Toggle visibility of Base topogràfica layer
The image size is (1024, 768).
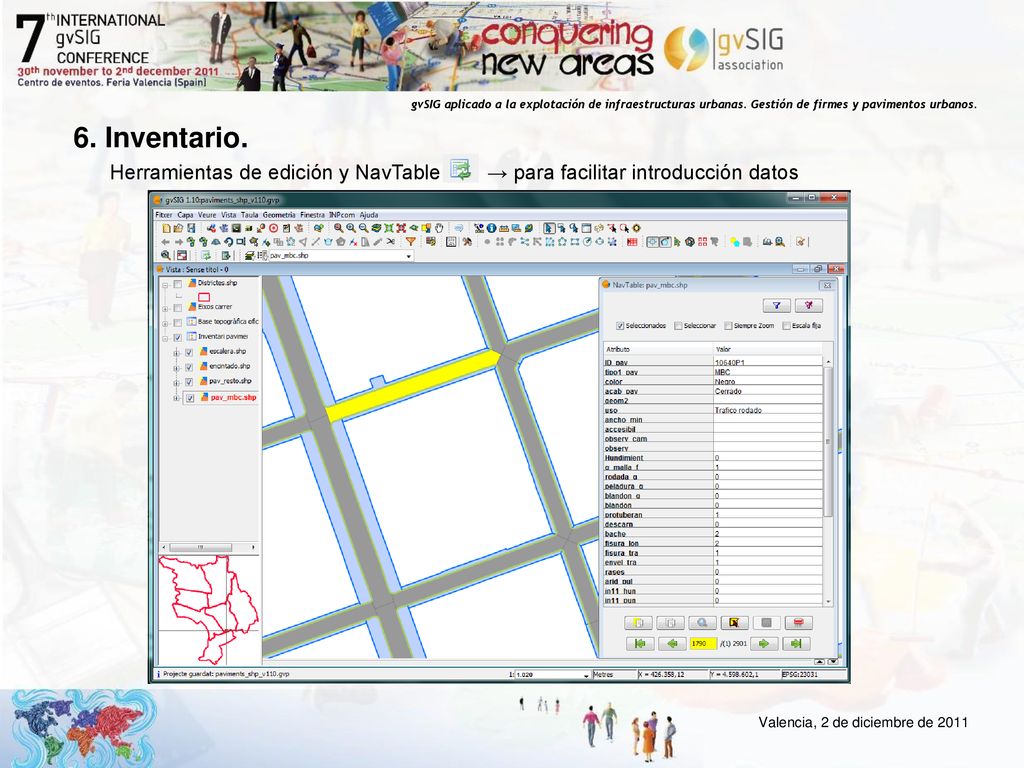178,322
